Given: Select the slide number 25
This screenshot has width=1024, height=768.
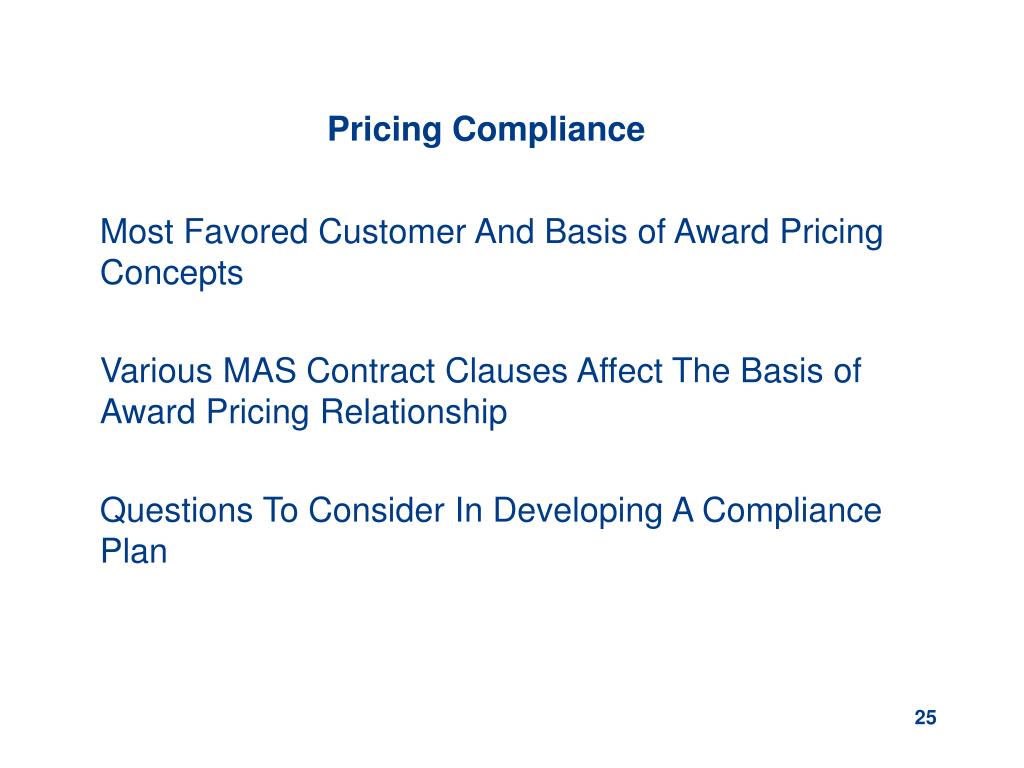Looking at the screenshot, I should click(925, 717).
